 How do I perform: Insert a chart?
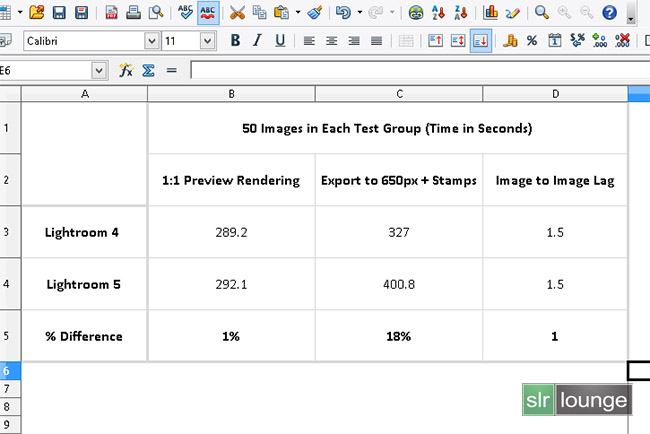(490, 13)
